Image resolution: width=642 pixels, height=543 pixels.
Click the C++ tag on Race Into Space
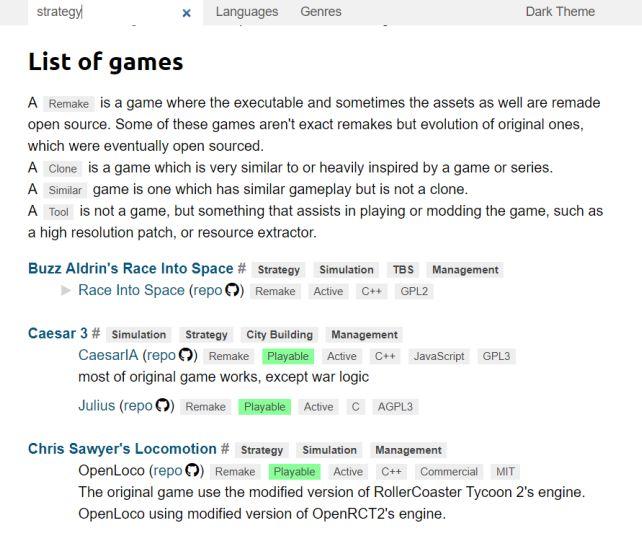tap(371, 291)
